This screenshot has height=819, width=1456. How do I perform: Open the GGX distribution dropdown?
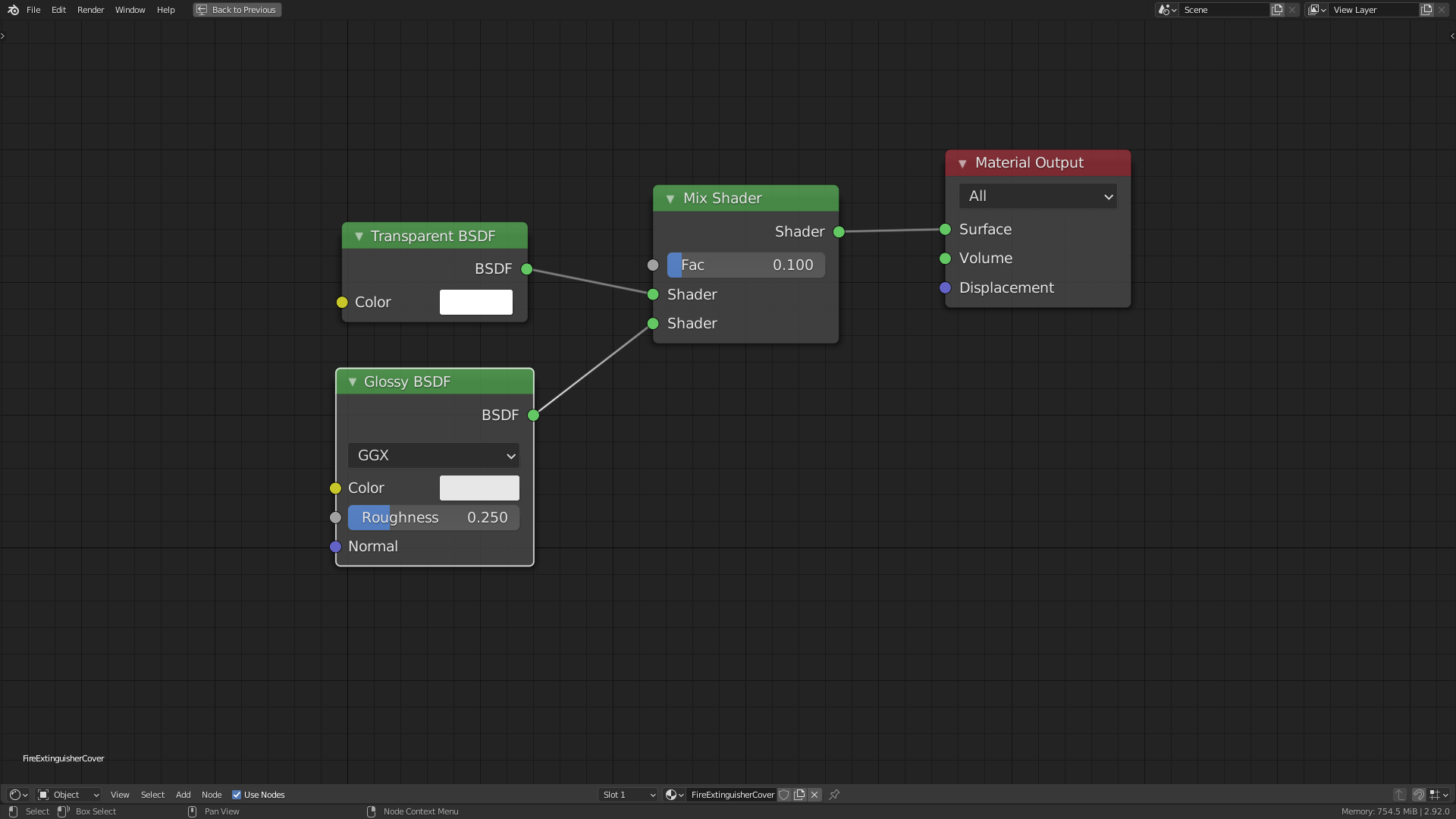(434, 456)
